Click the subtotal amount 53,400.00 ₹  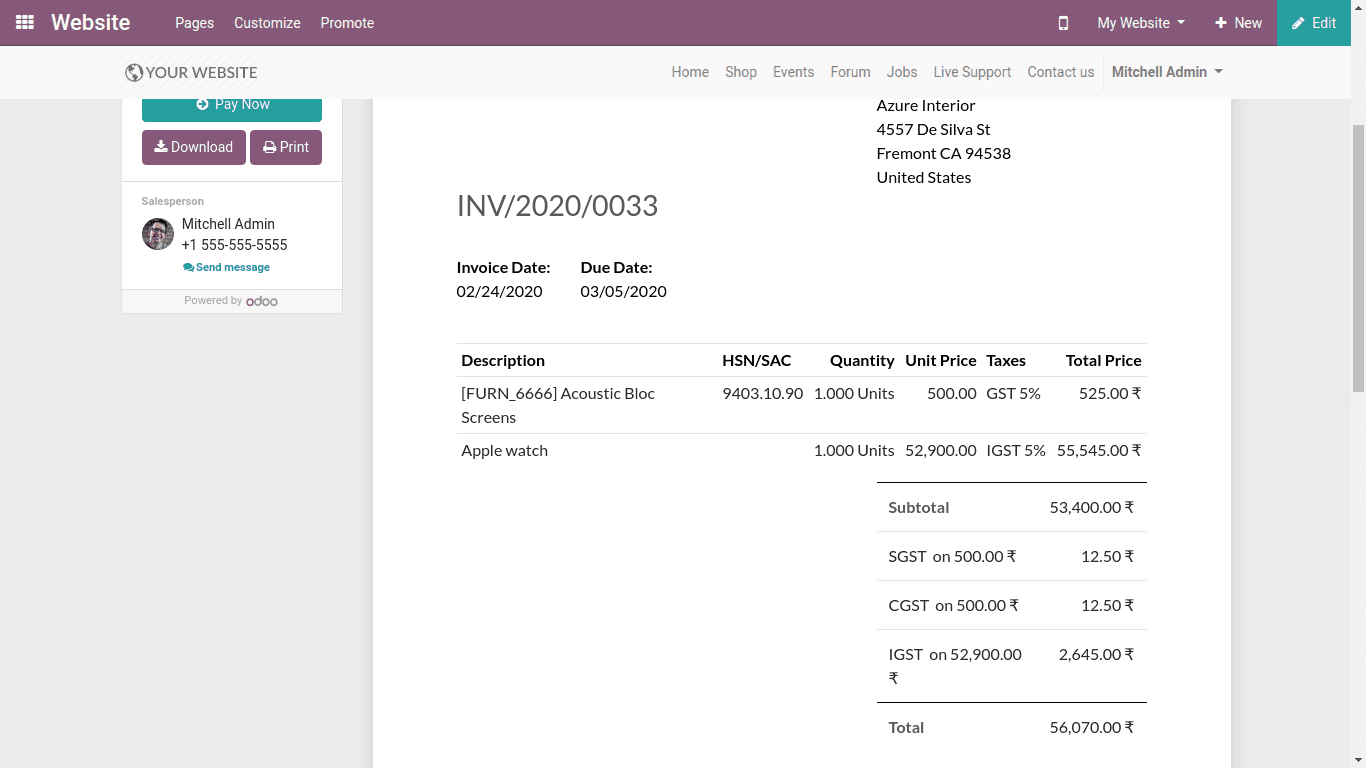click(x=1092, y=507)
